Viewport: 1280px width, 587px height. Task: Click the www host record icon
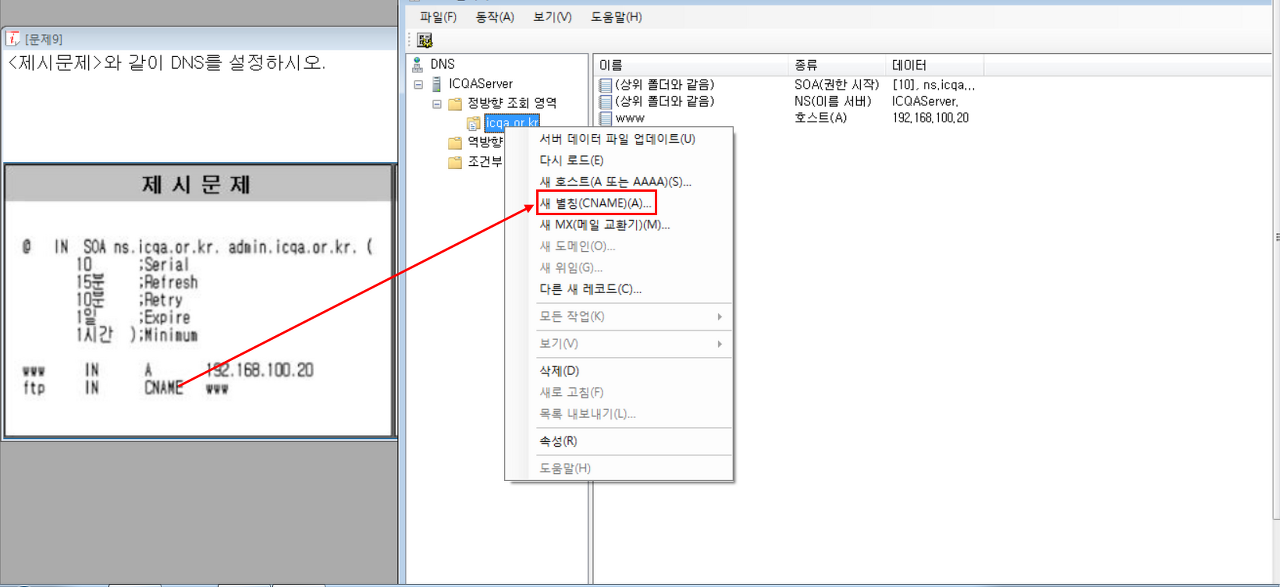(x=605, y=118)
